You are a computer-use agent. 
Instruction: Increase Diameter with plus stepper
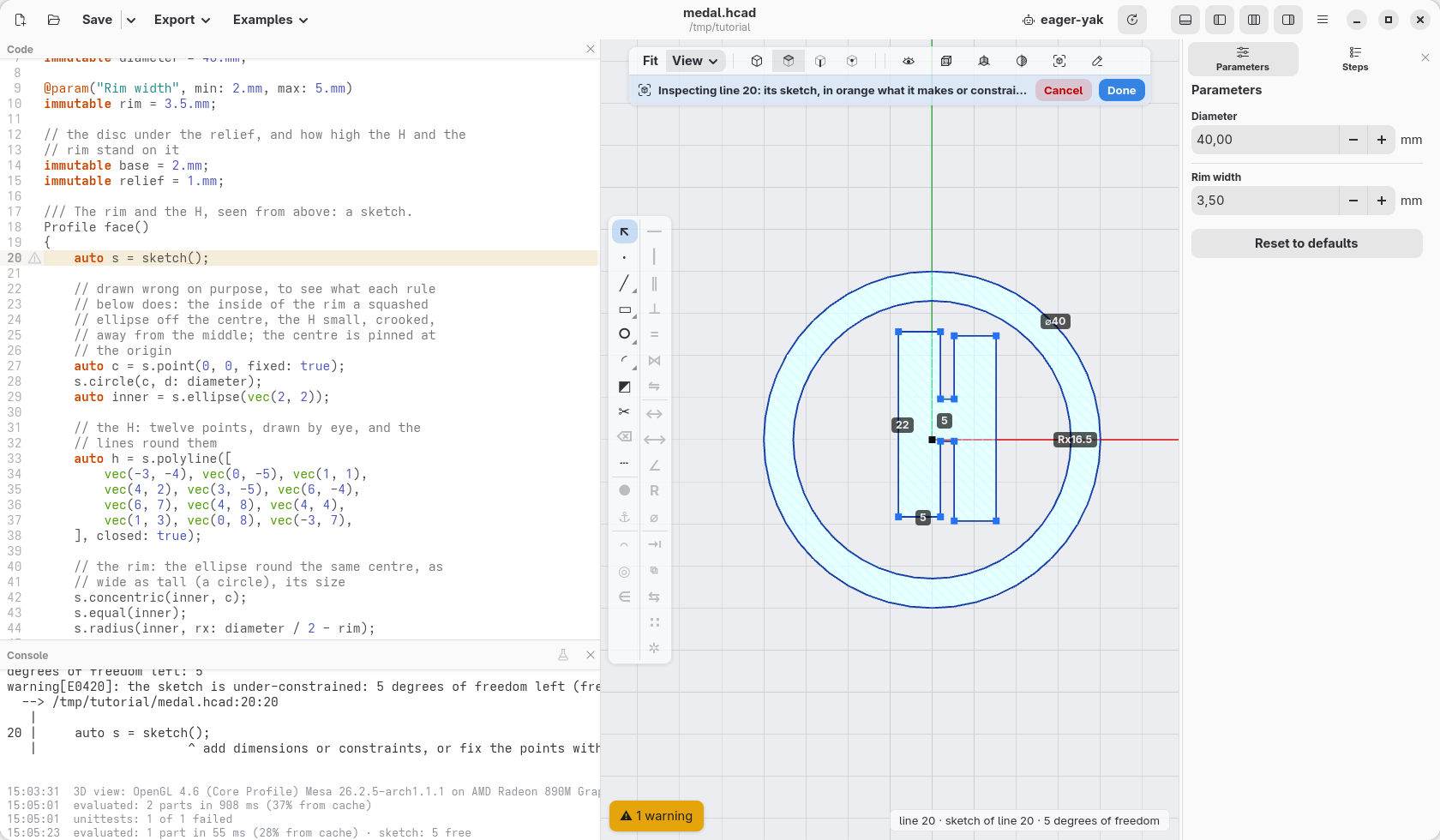click(1382, 140)
